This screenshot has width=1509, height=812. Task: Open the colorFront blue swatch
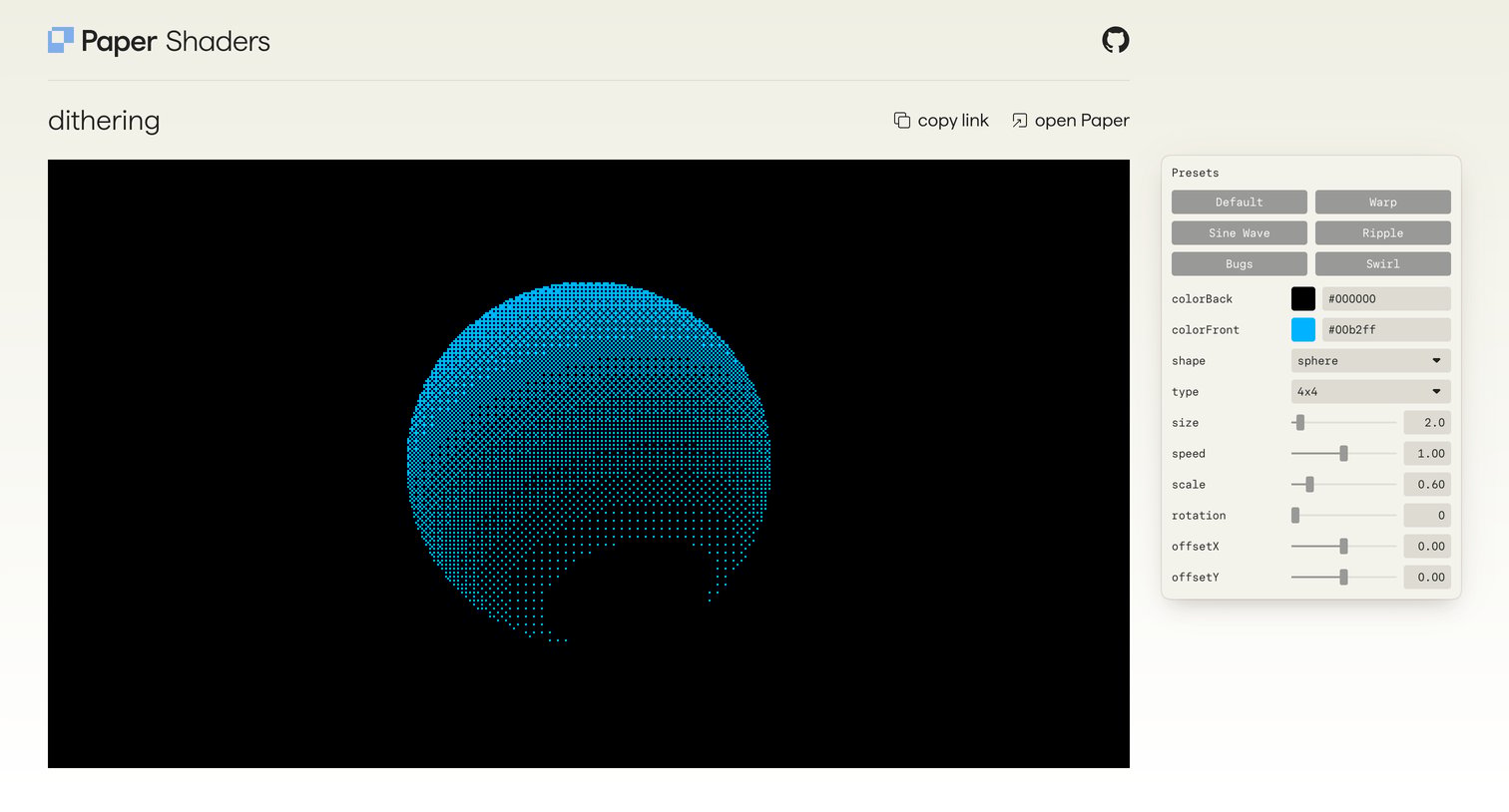pos(1302,329)
